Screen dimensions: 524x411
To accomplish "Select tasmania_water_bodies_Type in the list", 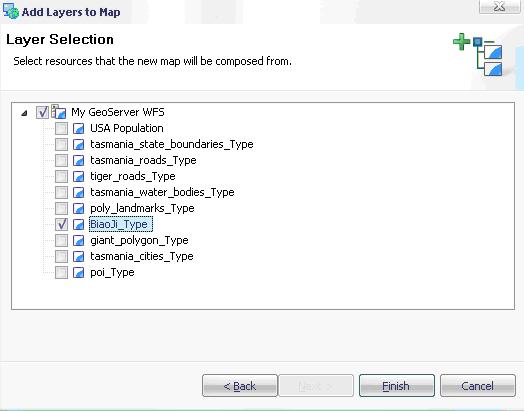I will pos(162,192).
